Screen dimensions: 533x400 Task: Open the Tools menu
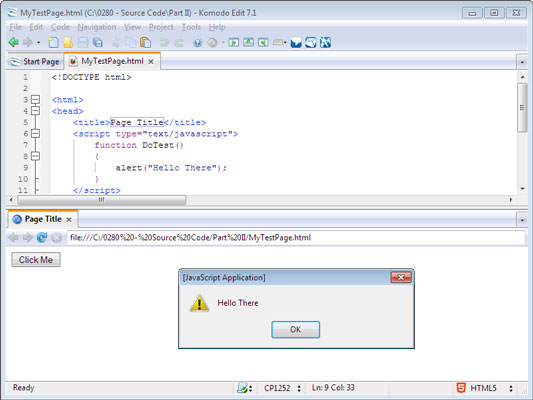pos(191,27)
